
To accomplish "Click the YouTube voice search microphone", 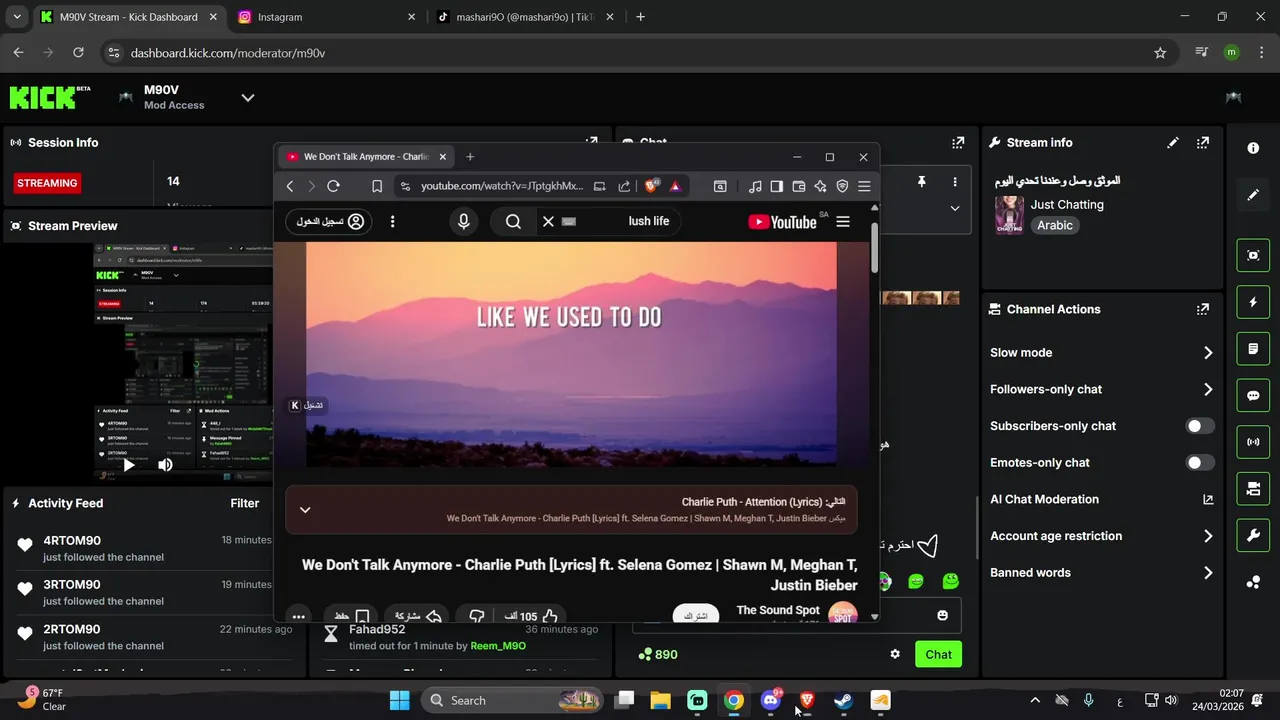I will pyautogui.click(x=463, y=222).
